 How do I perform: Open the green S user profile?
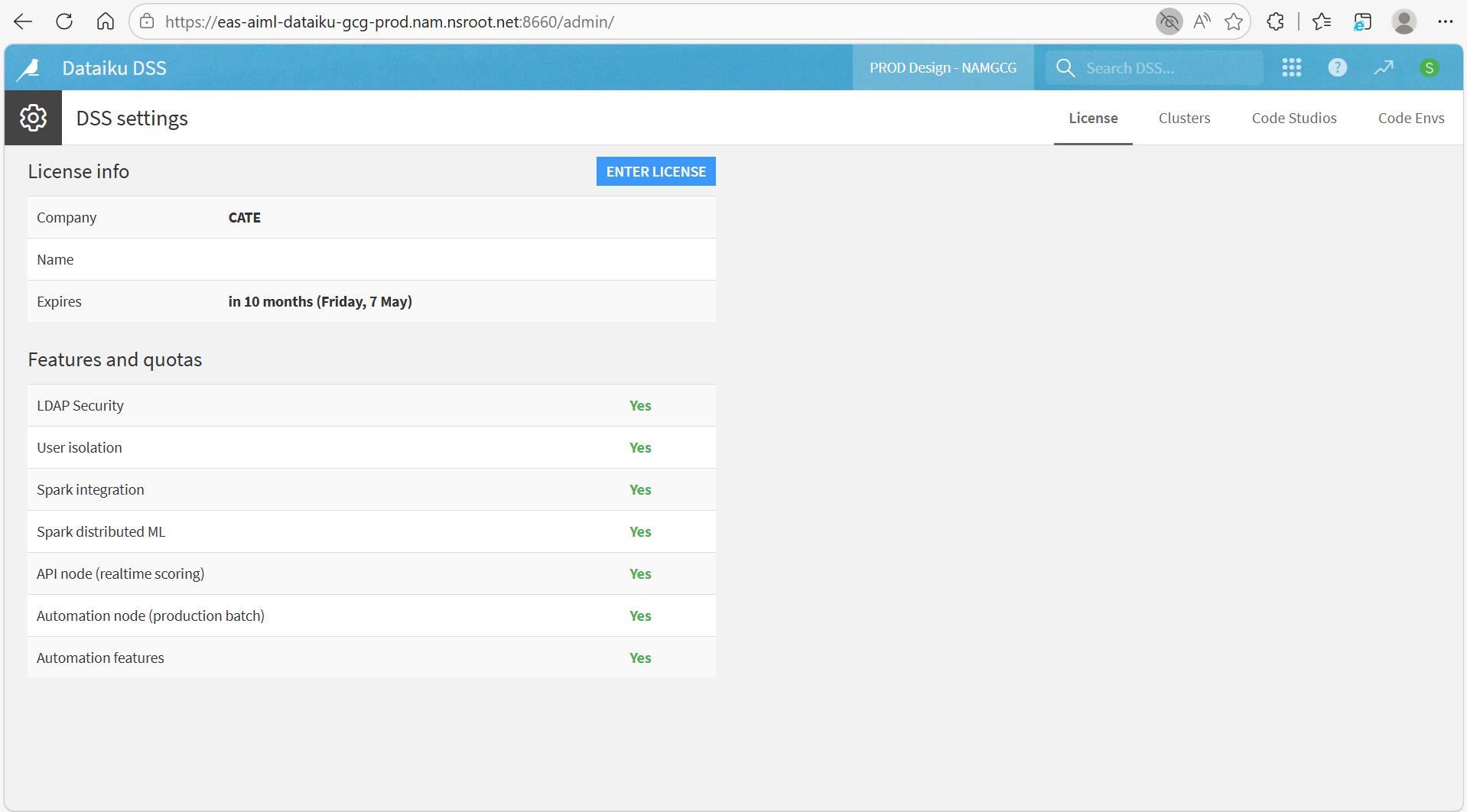1430,68
